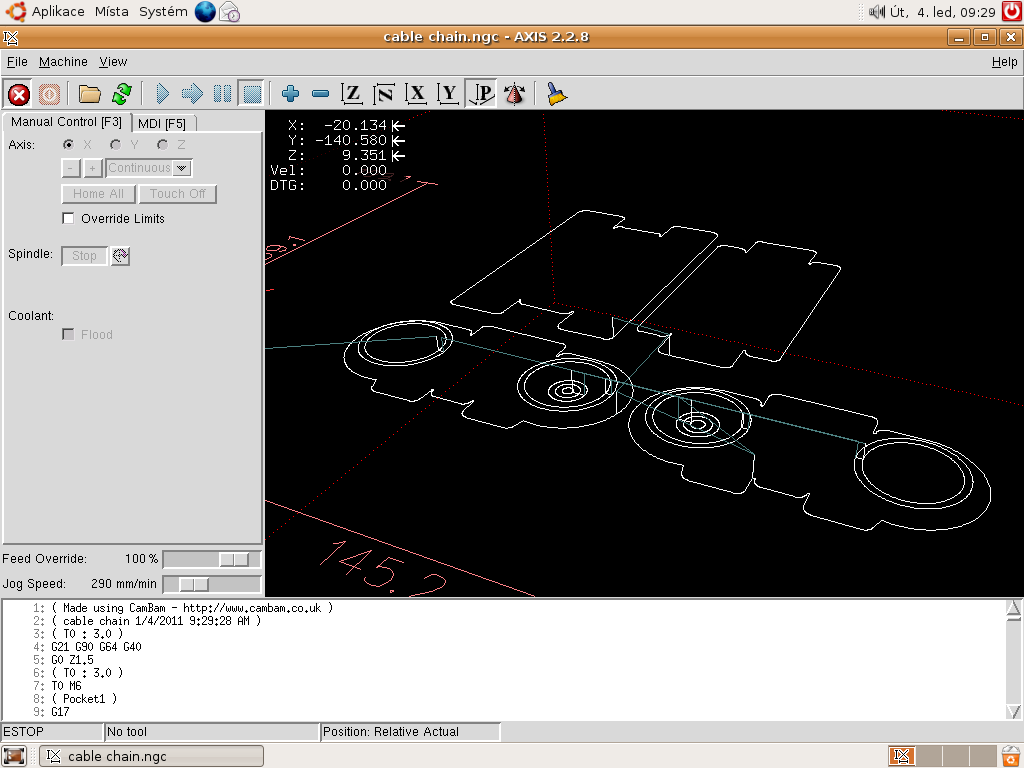This screenshot has width=1024, height=768.
Task: Enable the Override Limits checkbox
Action: coord(69,219)
